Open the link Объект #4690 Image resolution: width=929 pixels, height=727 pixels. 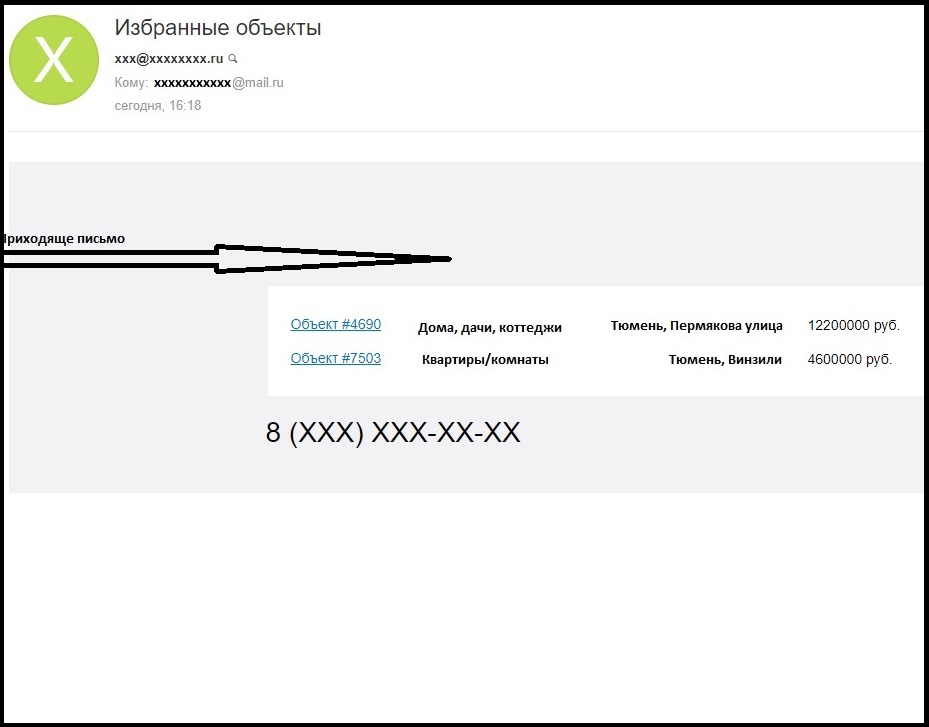coord(335,324)
